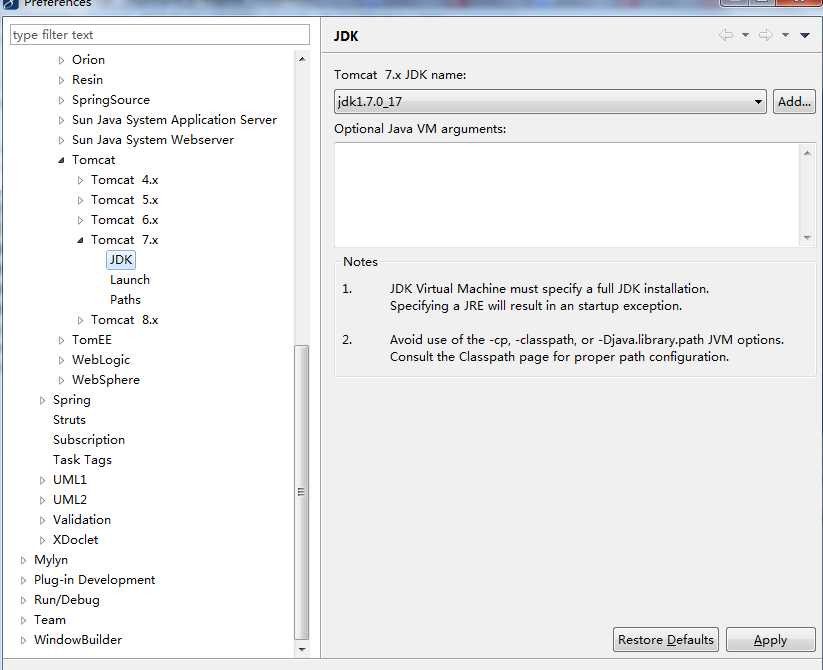Select the Tomcat 6.x label

click(x=124, y=220)
